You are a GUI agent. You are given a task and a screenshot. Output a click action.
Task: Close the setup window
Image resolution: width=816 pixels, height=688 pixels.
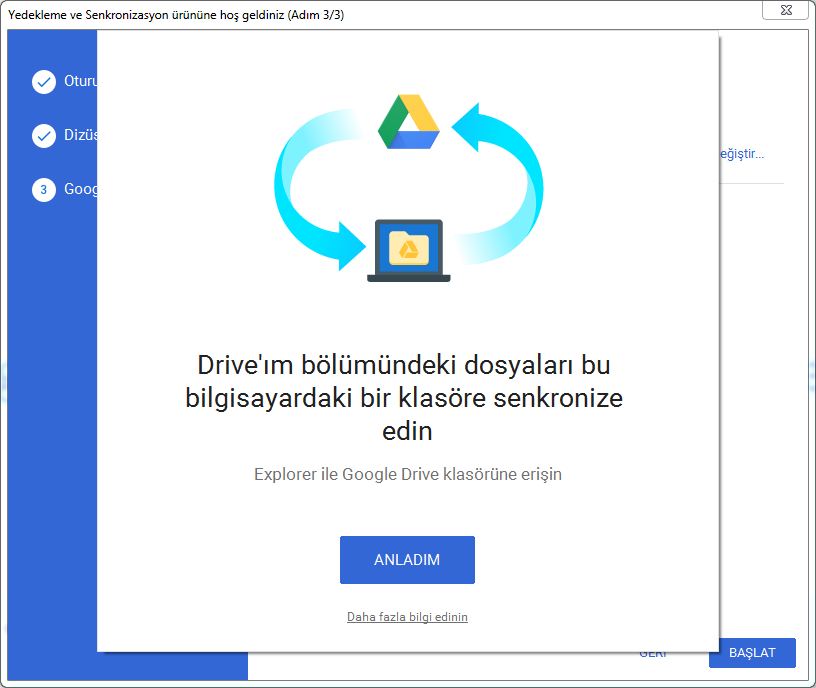click(x=786, y=10)
